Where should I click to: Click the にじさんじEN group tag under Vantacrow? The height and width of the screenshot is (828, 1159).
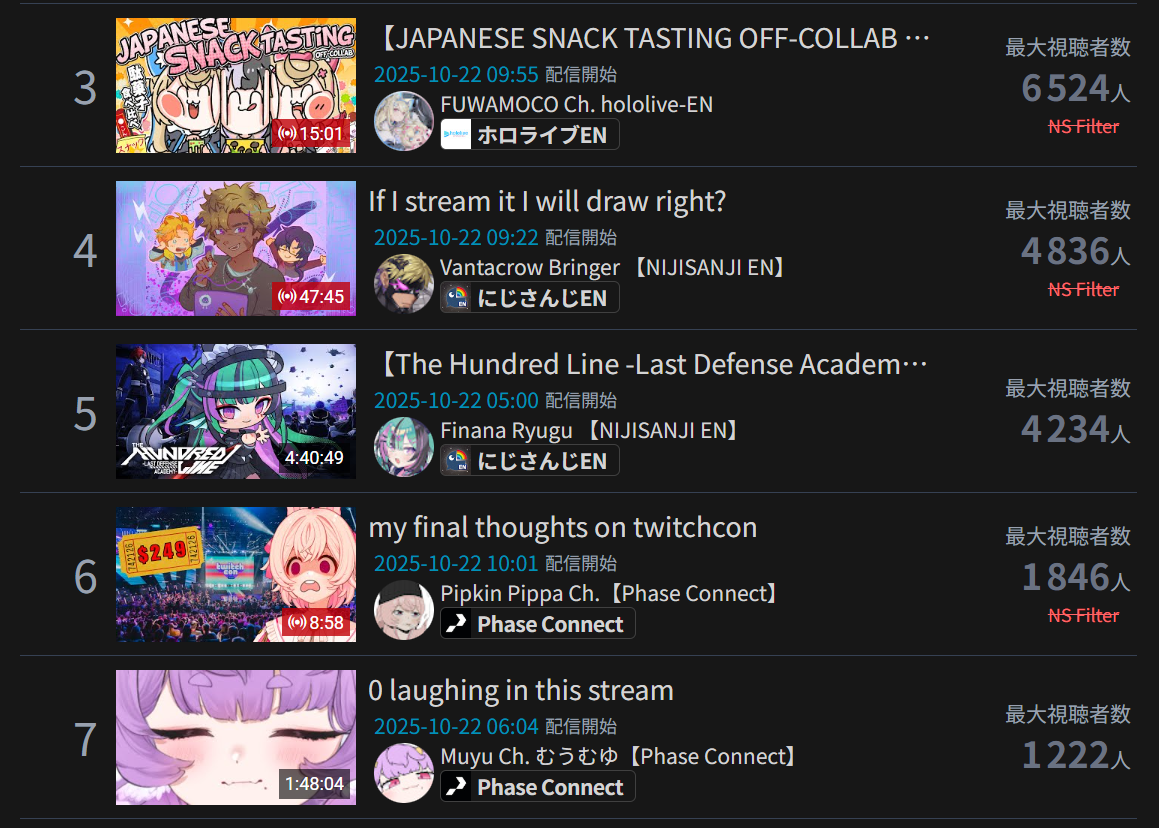click(x=530, y=298)
